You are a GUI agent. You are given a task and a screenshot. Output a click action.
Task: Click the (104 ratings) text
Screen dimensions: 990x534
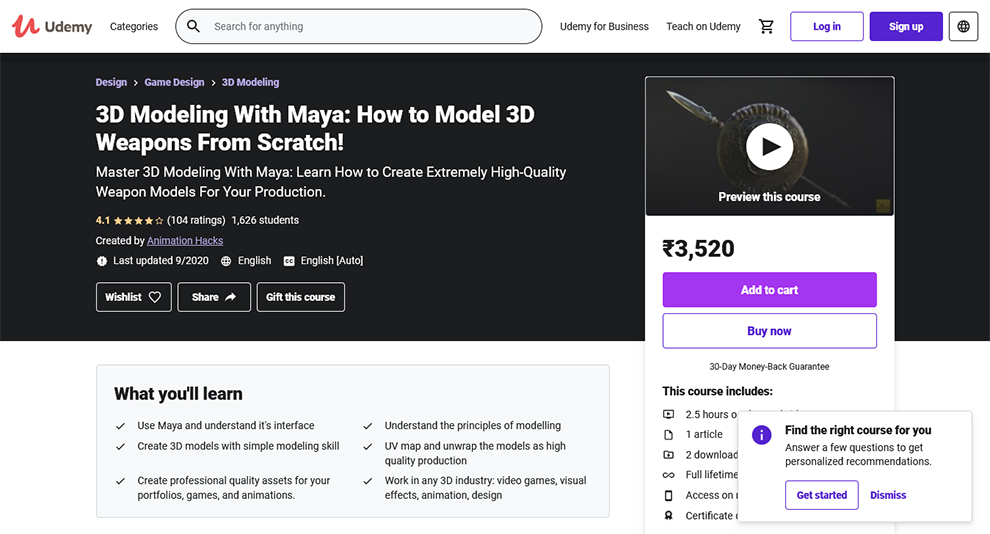tap(196, 220)
